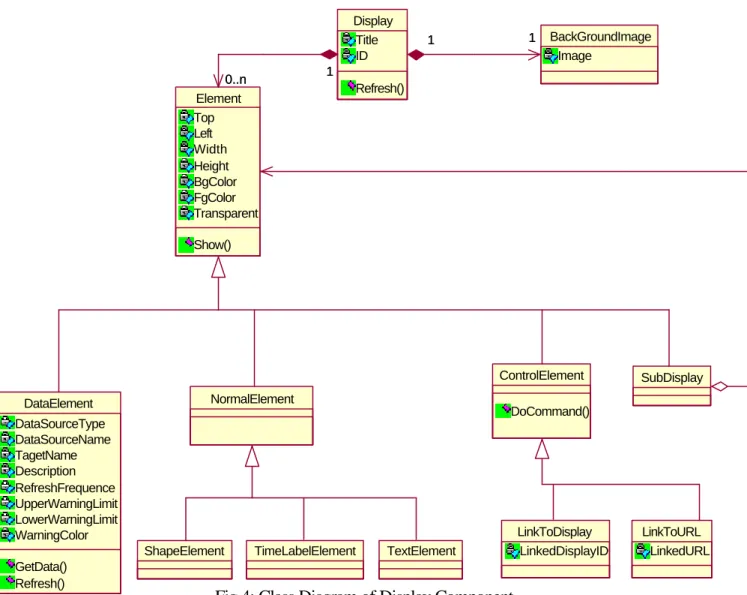Viewport: 747px width, 595px height.
Task: Click the attribute icon beside DataSourceType
Action: pos(7,423)
